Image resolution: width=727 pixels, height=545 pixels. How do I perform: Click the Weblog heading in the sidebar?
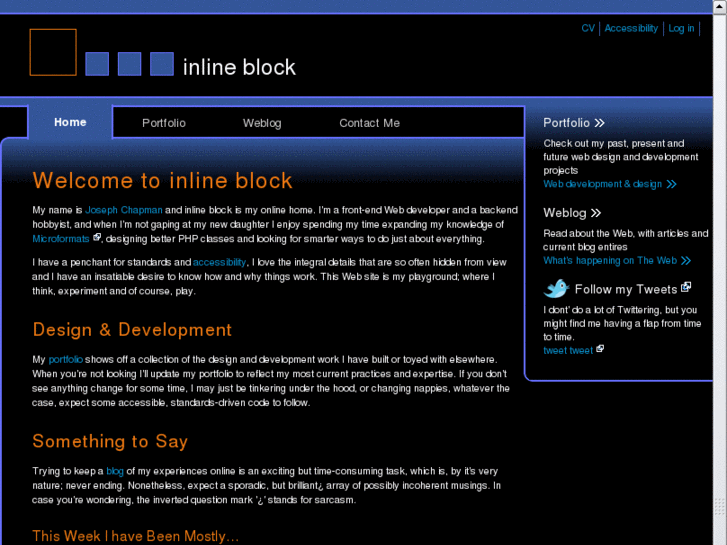[x=565, y=213]
